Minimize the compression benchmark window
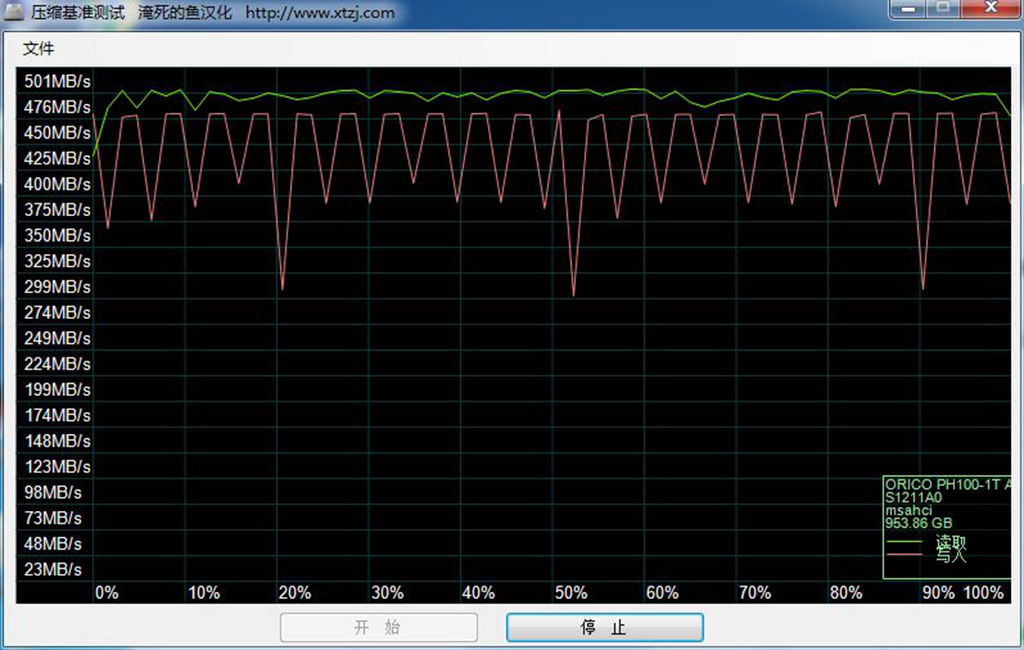Image resolution: width=1024 pixels, height=650 pixels. click(x=908, y=8)
